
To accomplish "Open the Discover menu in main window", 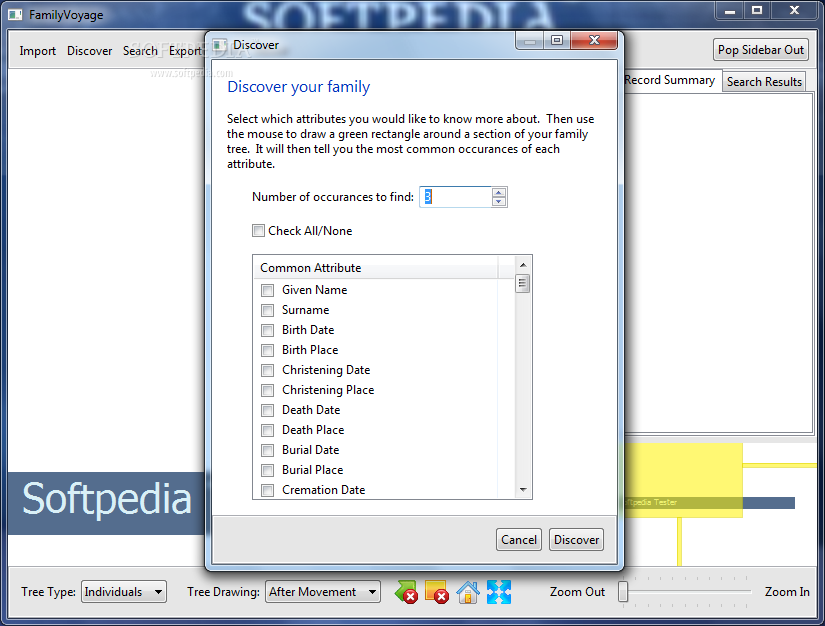I will [x=89, y=51].
